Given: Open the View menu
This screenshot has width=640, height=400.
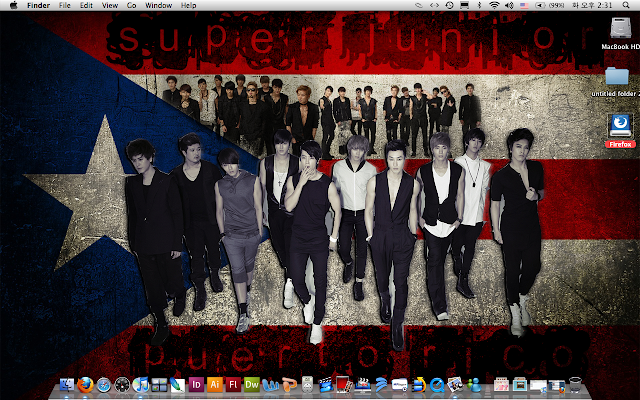Looking at the screenshot, I should coord(109,5).
